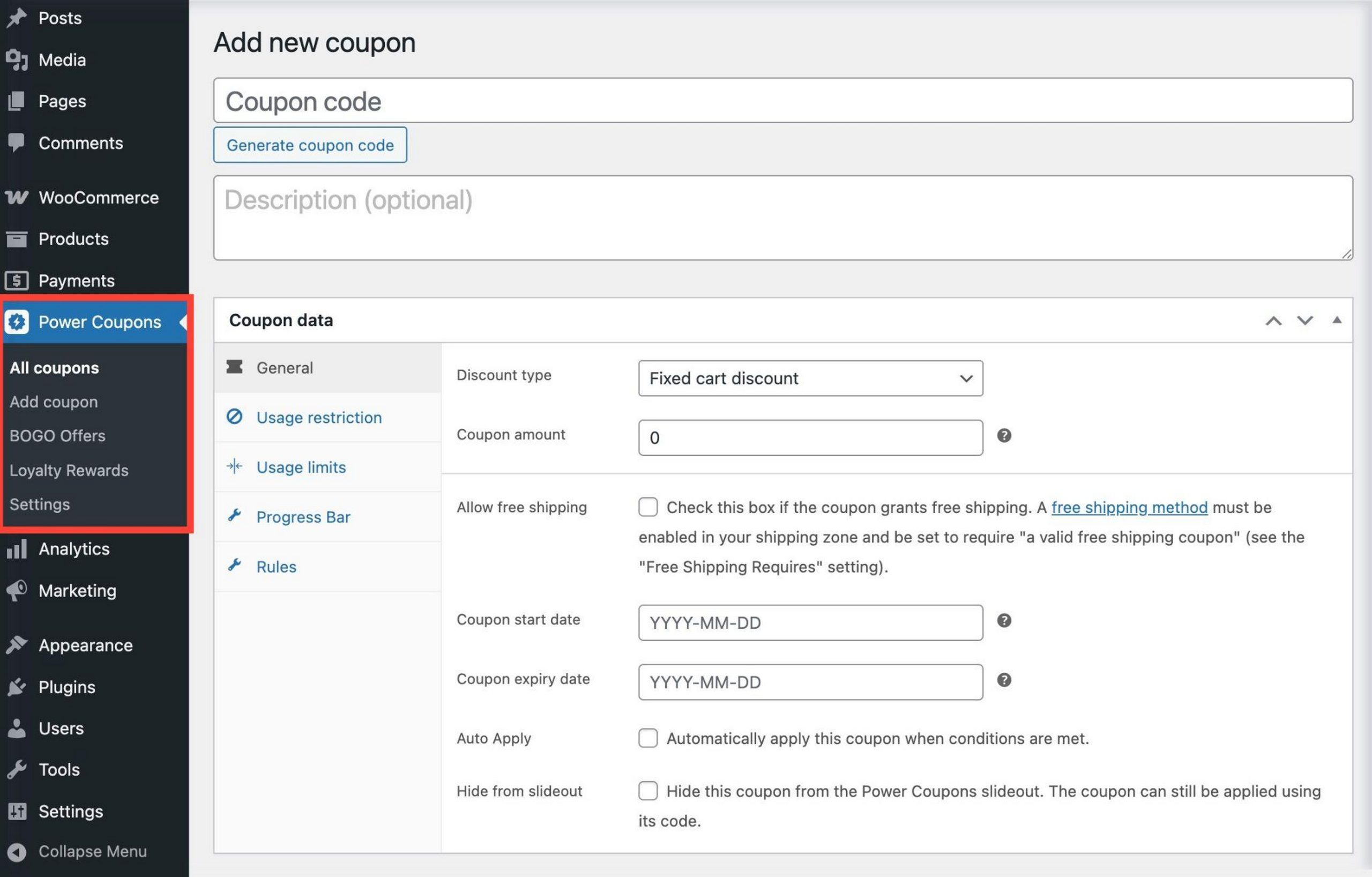Click the Settings sliders icon in sidebar
Screen dimensions: 1372x877
(x=17, y=811)
